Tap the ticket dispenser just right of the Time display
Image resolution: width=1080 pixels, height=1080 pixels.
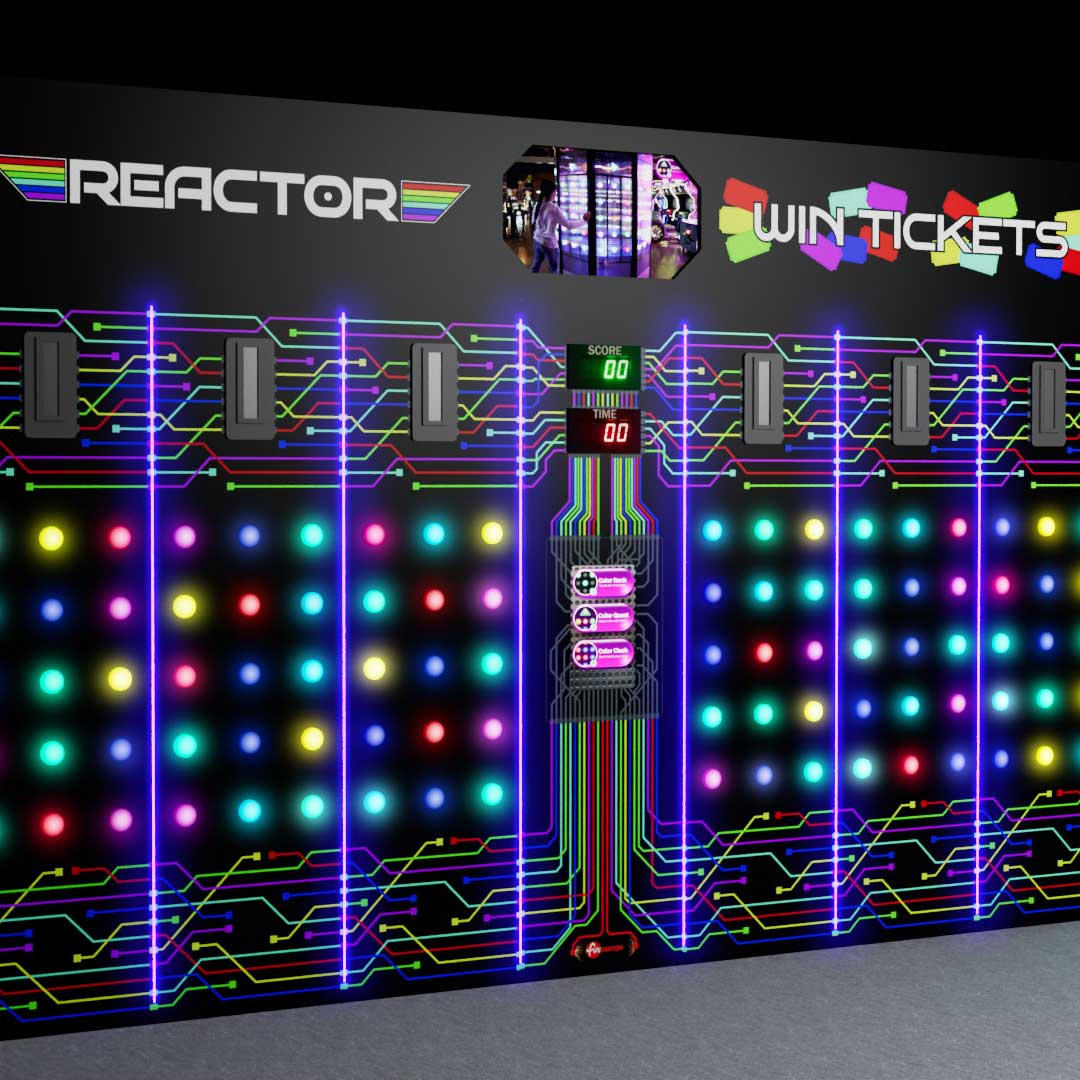(763, 397)
